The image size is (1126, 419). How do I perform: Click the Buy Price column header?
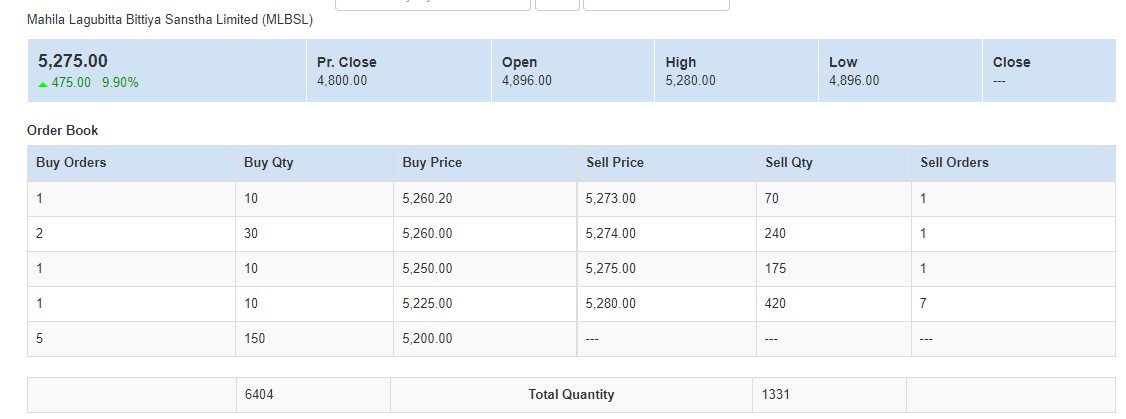click(432, 162)
